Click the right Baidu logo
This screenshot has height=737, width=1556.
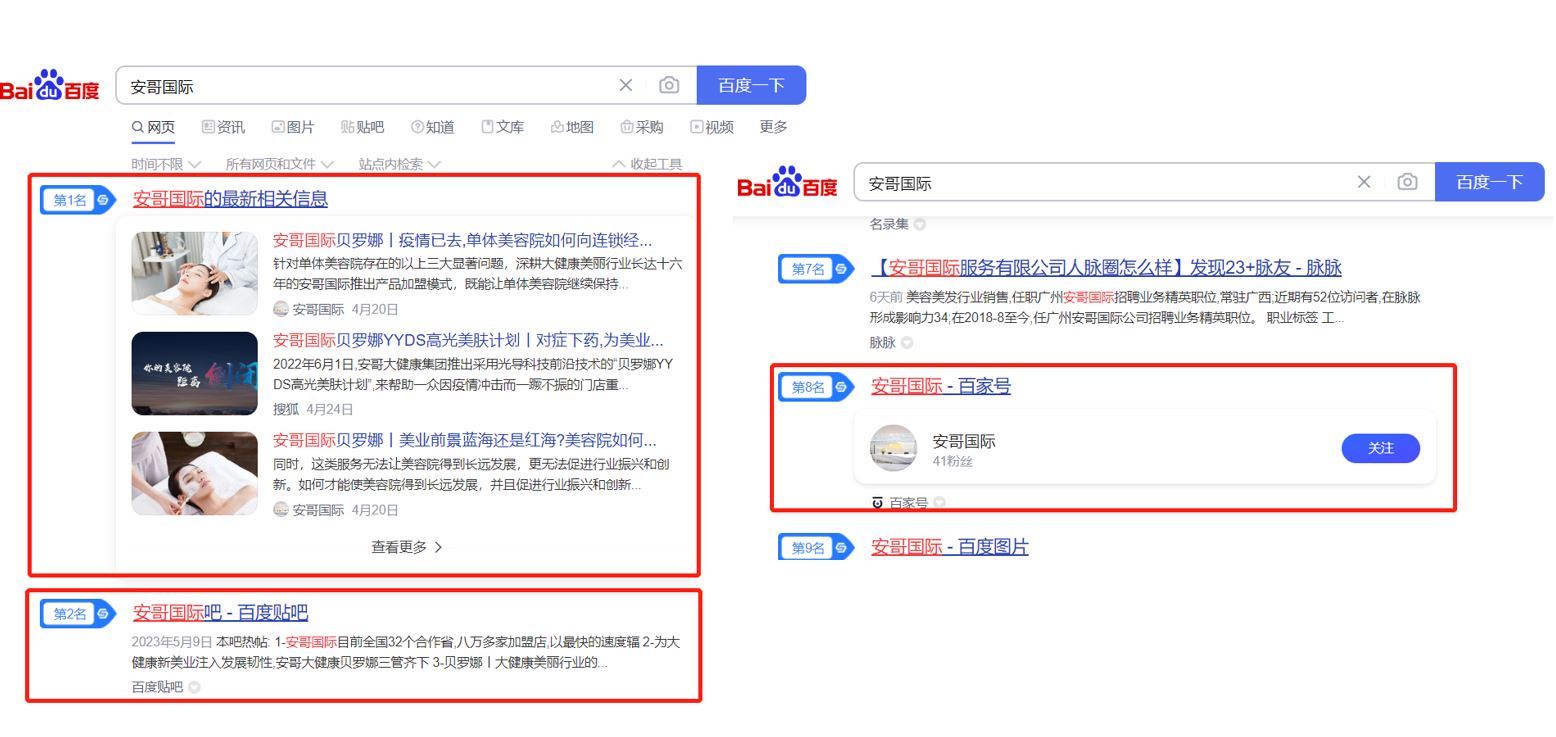coord(787,182)
